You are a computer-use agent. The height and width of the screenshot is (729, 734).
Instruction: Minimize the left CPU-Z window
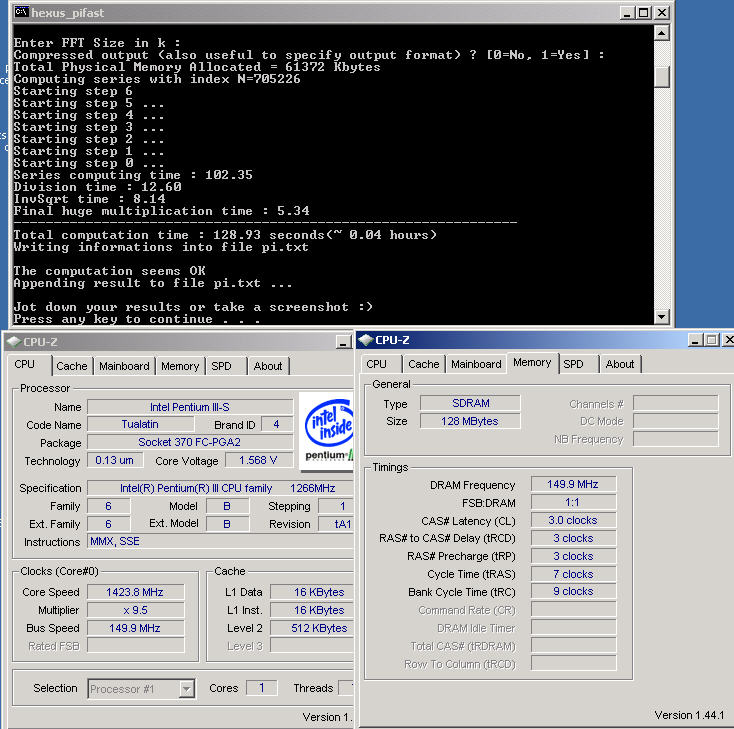[x=343, y=342]
